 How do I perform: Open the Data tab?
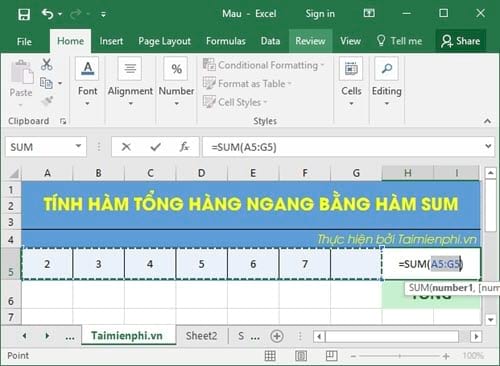[x=270, y=41]
